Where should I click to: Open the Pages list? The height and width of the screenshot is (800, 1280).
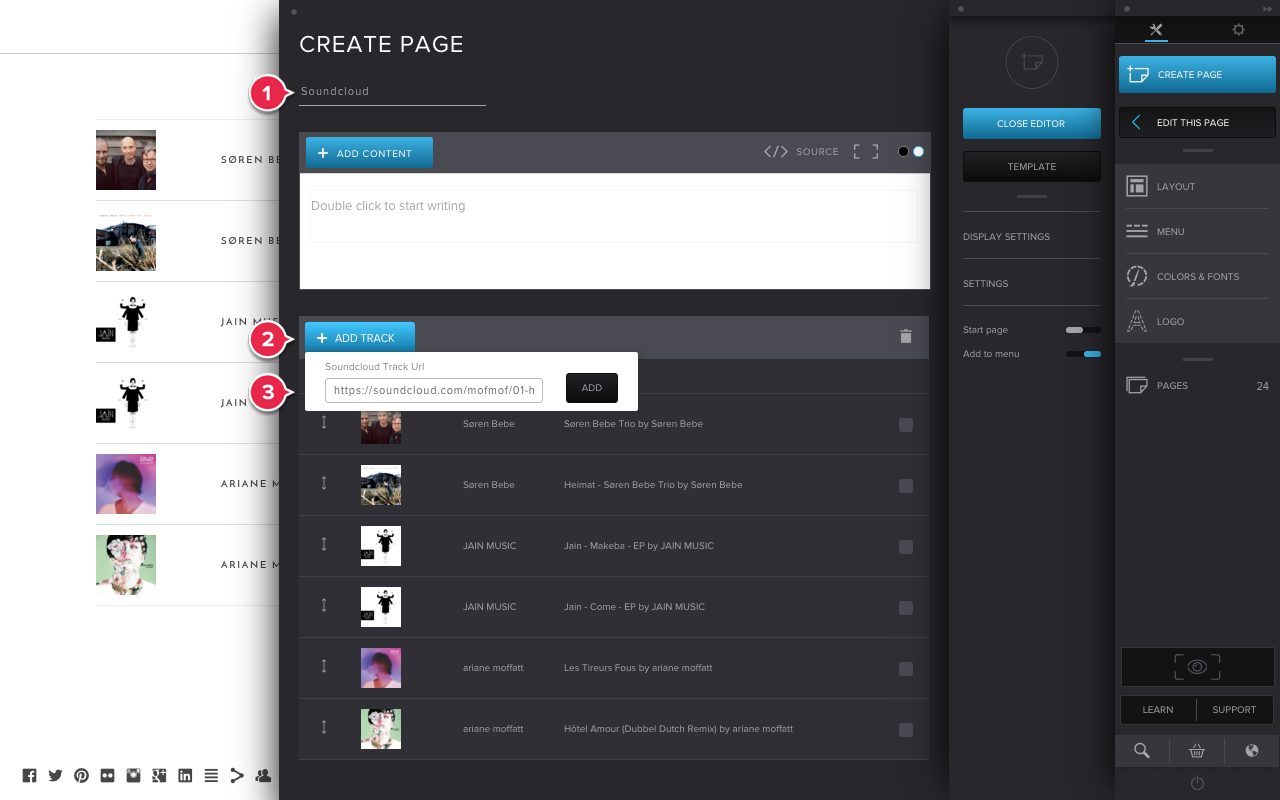[1197, 385]
